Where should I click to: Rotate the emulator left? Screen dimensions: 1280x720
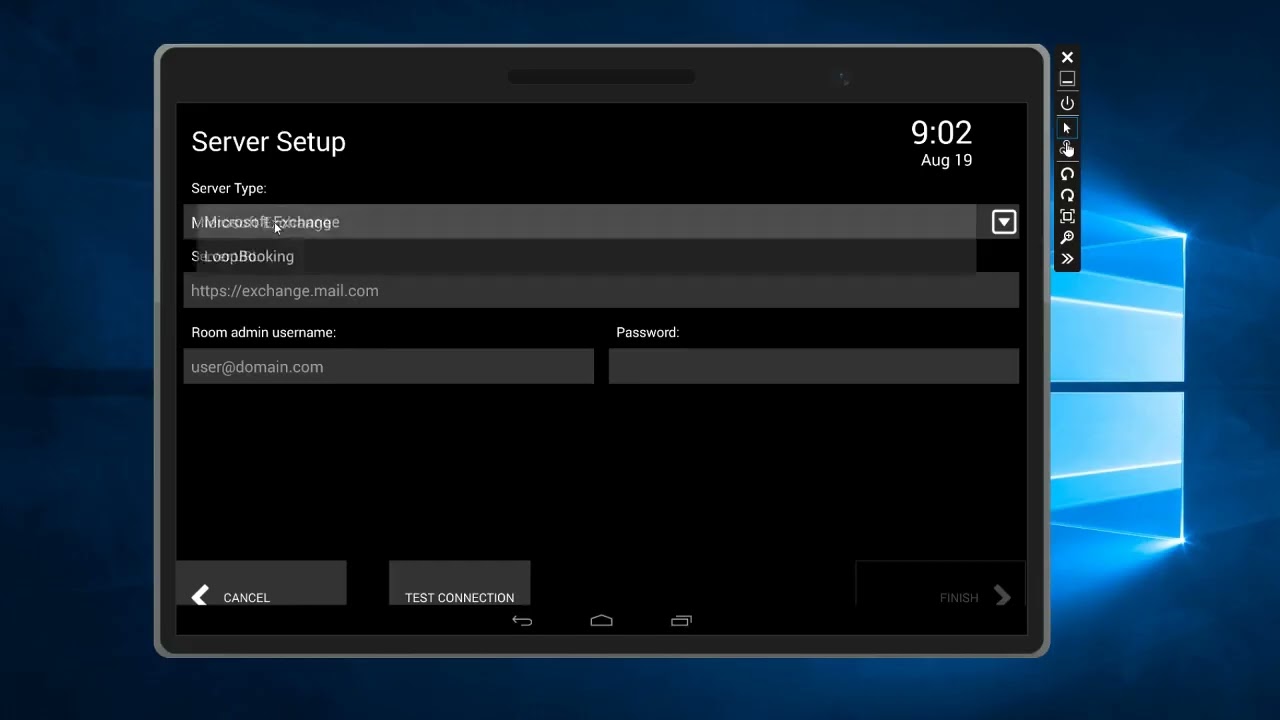[1067, 174]
